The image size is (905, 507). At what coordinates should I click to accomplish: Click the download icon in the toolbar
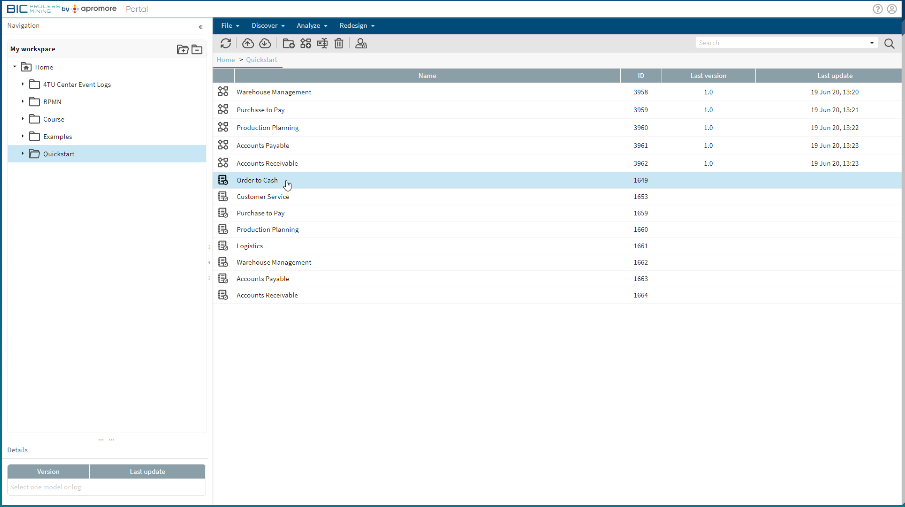(x=264, y=44)
